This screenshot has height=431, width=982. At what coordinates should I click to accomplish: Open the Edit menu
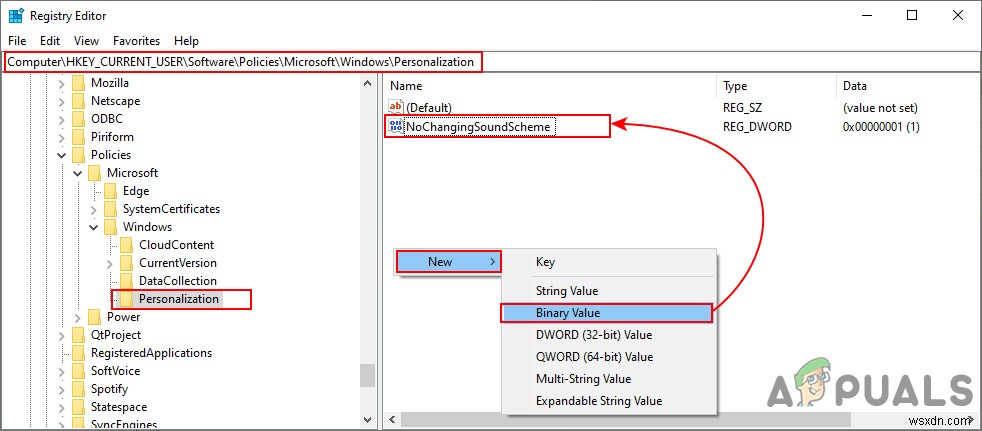click(x=50, y=41)
